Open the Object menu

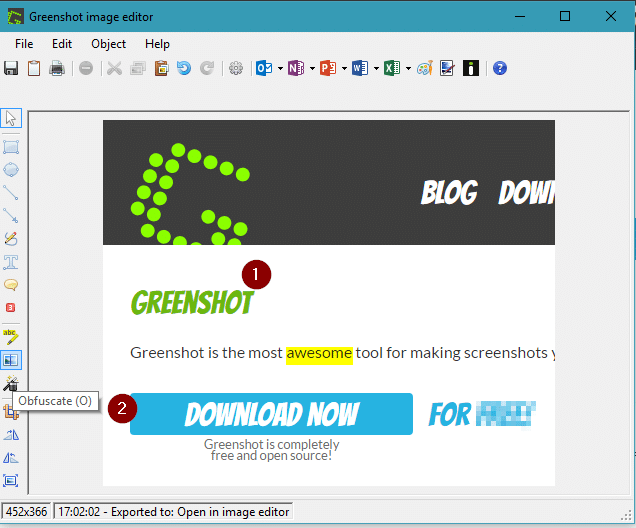[108, 44]
